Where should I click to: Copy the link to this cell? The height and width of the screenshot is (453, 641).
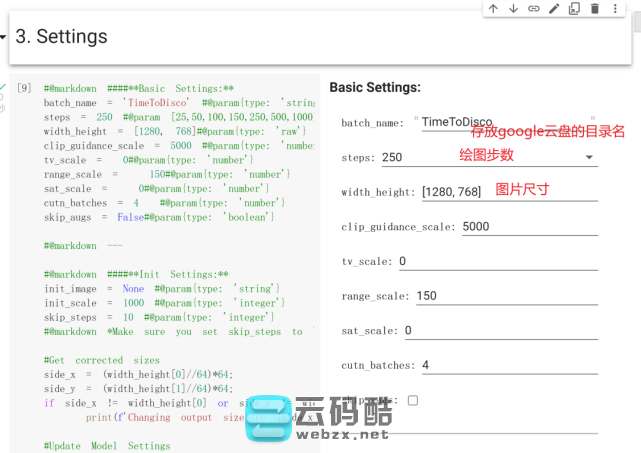click(534, 9)
